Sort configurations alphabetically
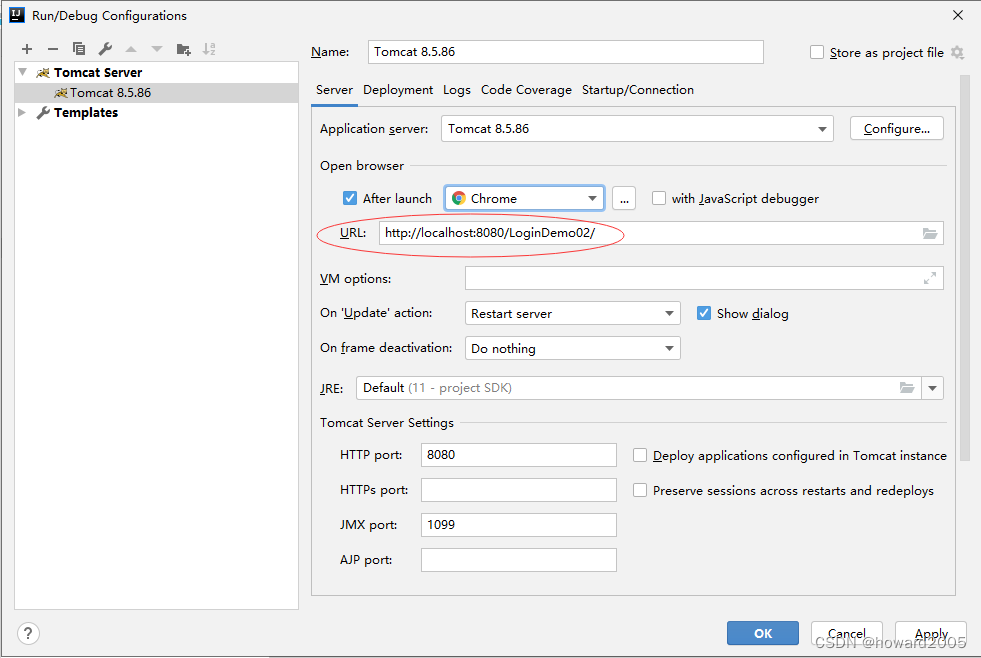Image resolution: width=981 pixels, height=658 pixels. pyautogui.click(x=210, y=49)
